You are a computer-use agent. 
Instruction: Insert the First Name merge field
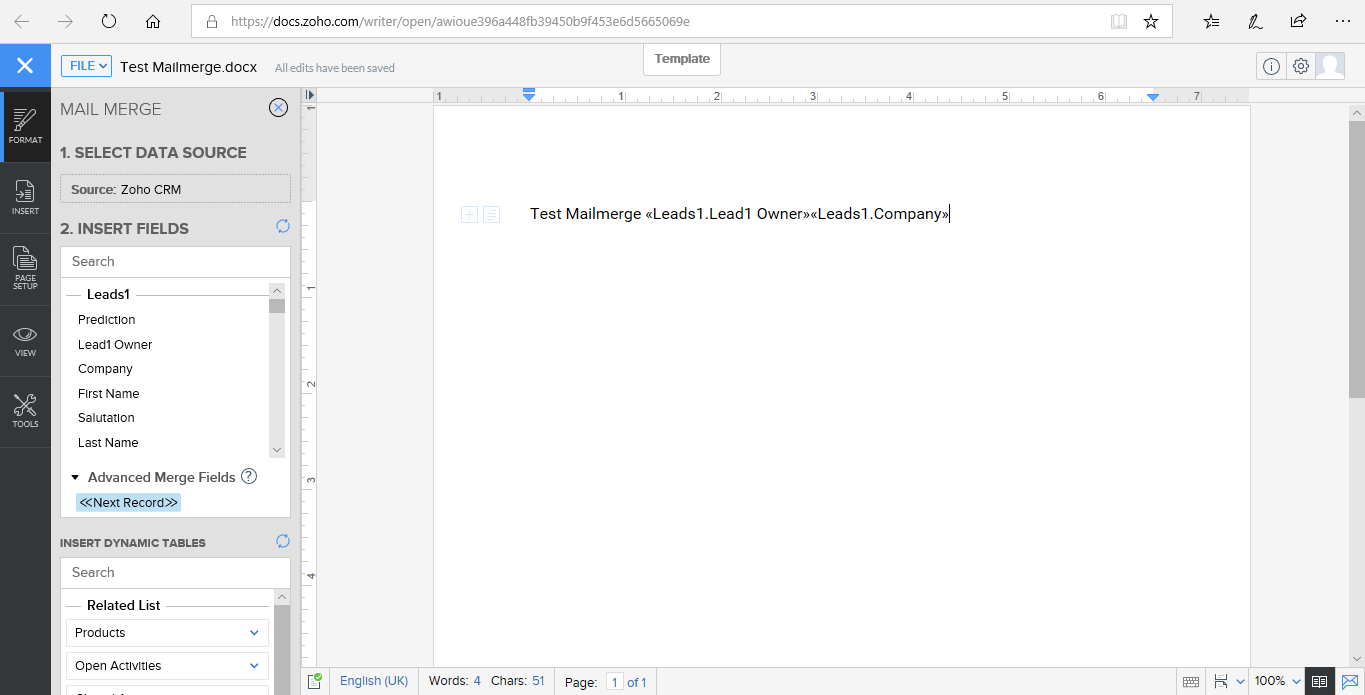tap(109, 394)
